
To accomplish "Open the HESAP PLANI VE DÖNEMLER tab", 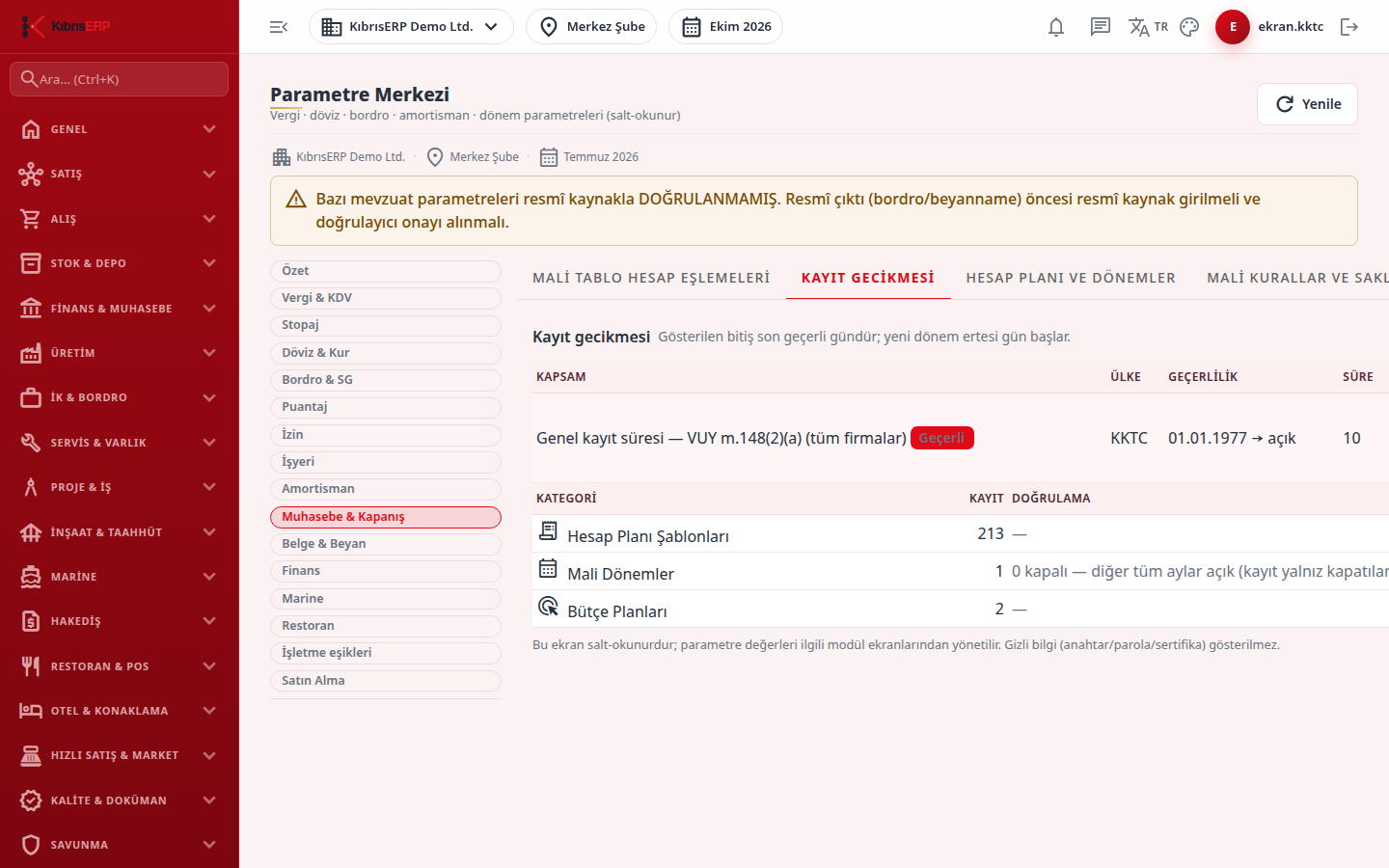I will (x=1071, y=278).
